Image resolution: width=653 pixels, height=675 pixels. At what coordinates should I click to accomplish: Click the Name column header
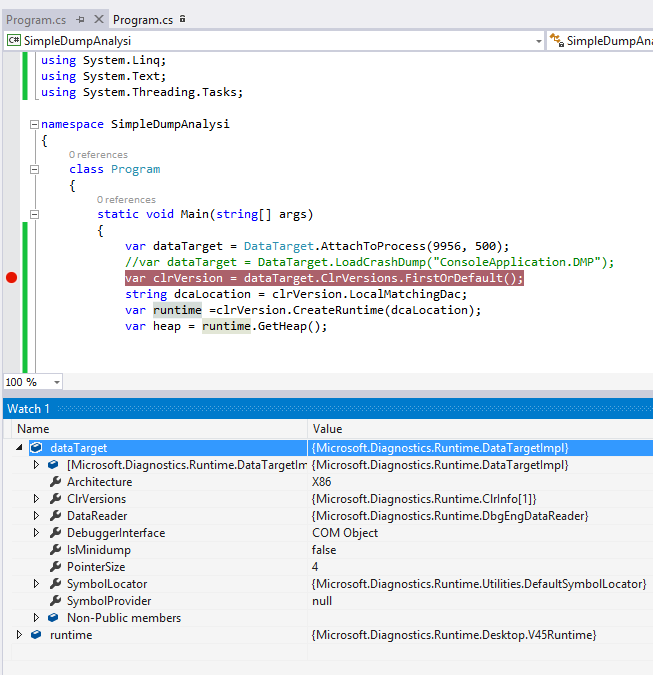[x=33, y=429]
